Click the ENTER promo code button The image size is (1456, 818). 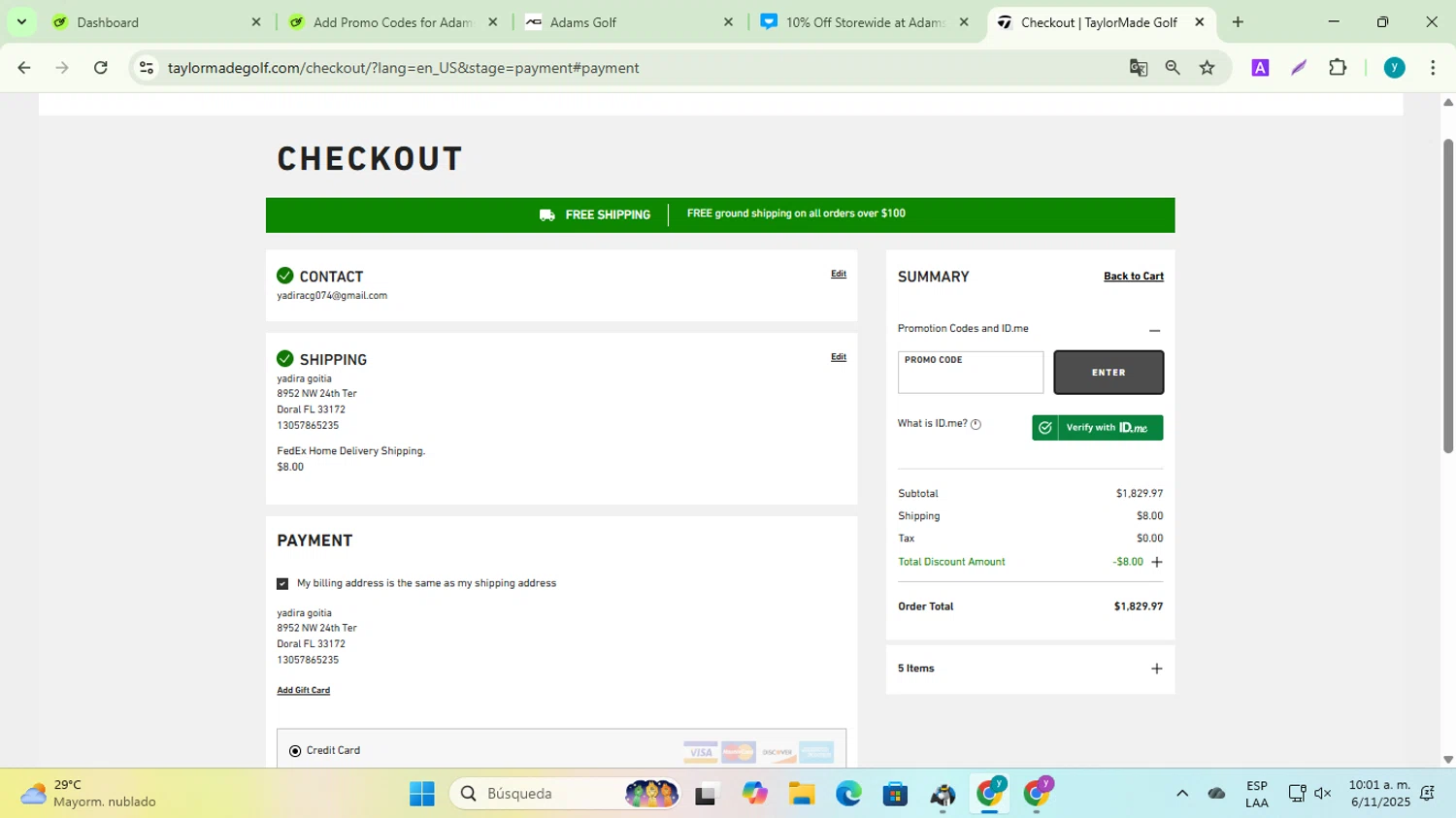pyautogui.click(x=1109, y=373)
